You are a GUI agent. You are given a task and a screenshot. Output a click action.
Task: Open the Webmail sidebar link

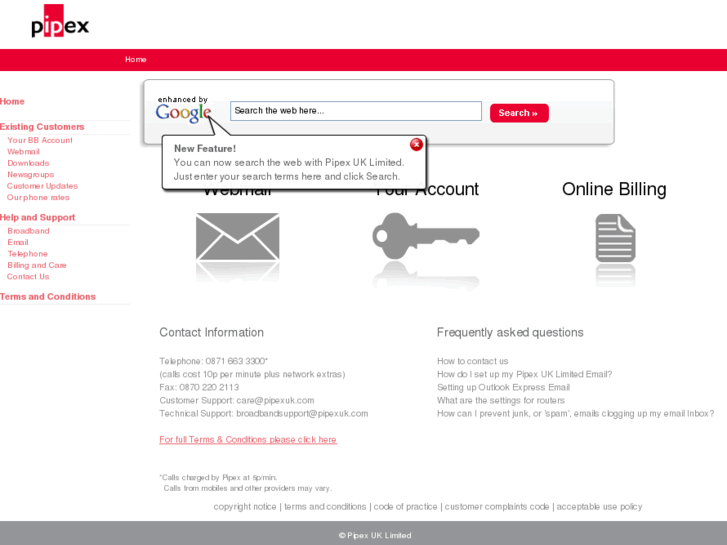pos(24,152)
